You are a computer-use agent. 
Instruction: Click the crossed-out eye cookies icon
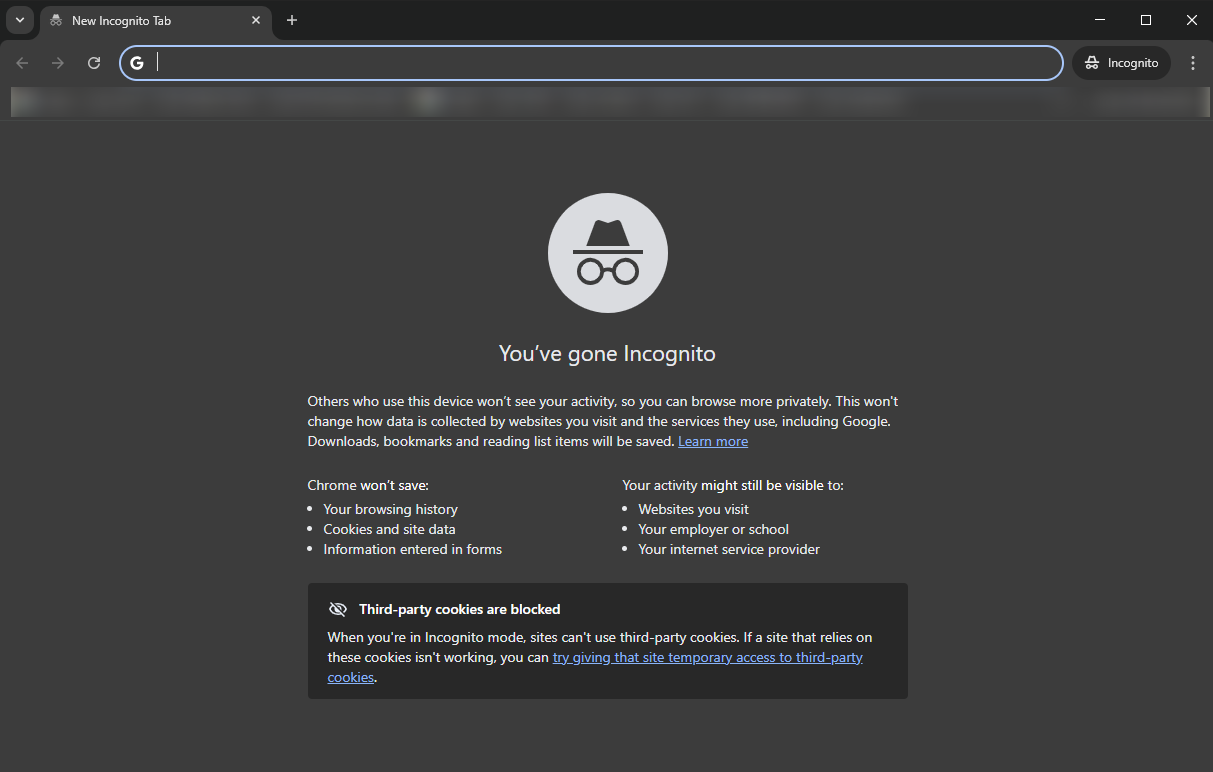(338, 608)
